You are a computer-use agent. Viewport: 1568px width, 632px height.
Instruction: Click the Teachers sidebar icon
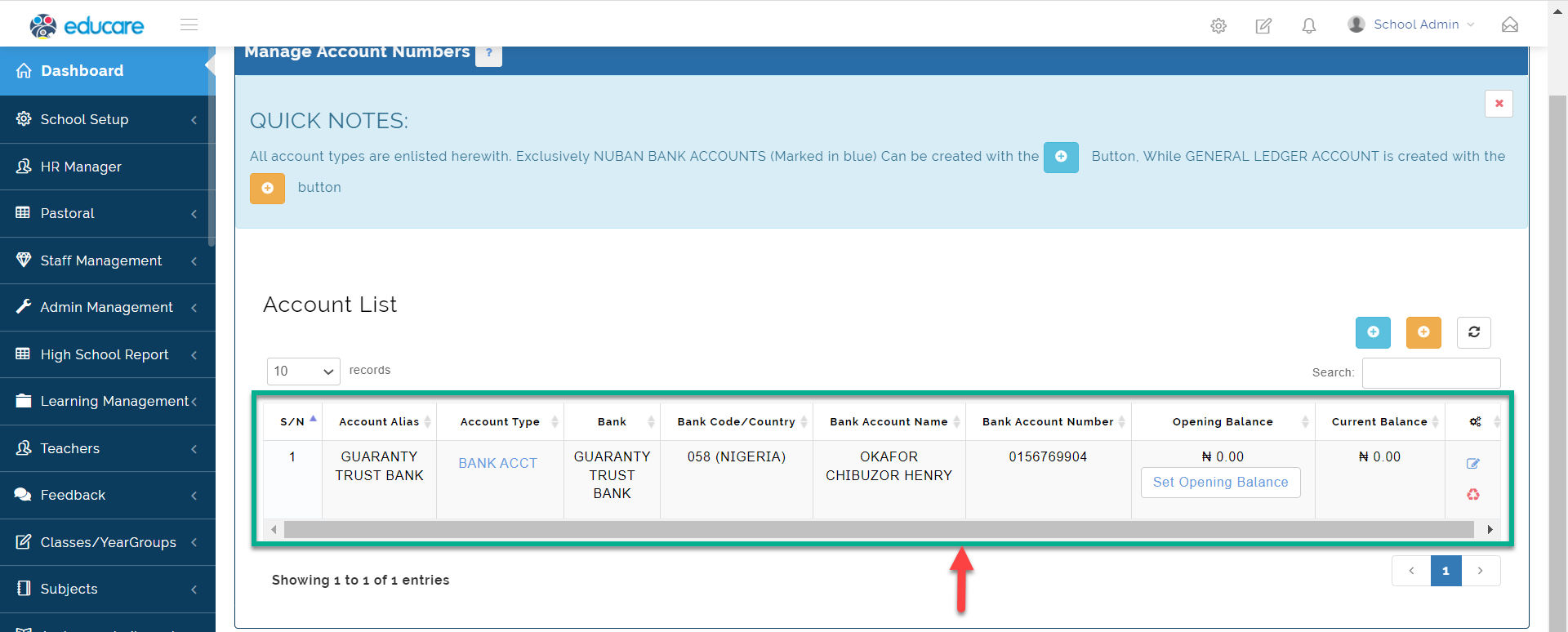pos(24,447)
